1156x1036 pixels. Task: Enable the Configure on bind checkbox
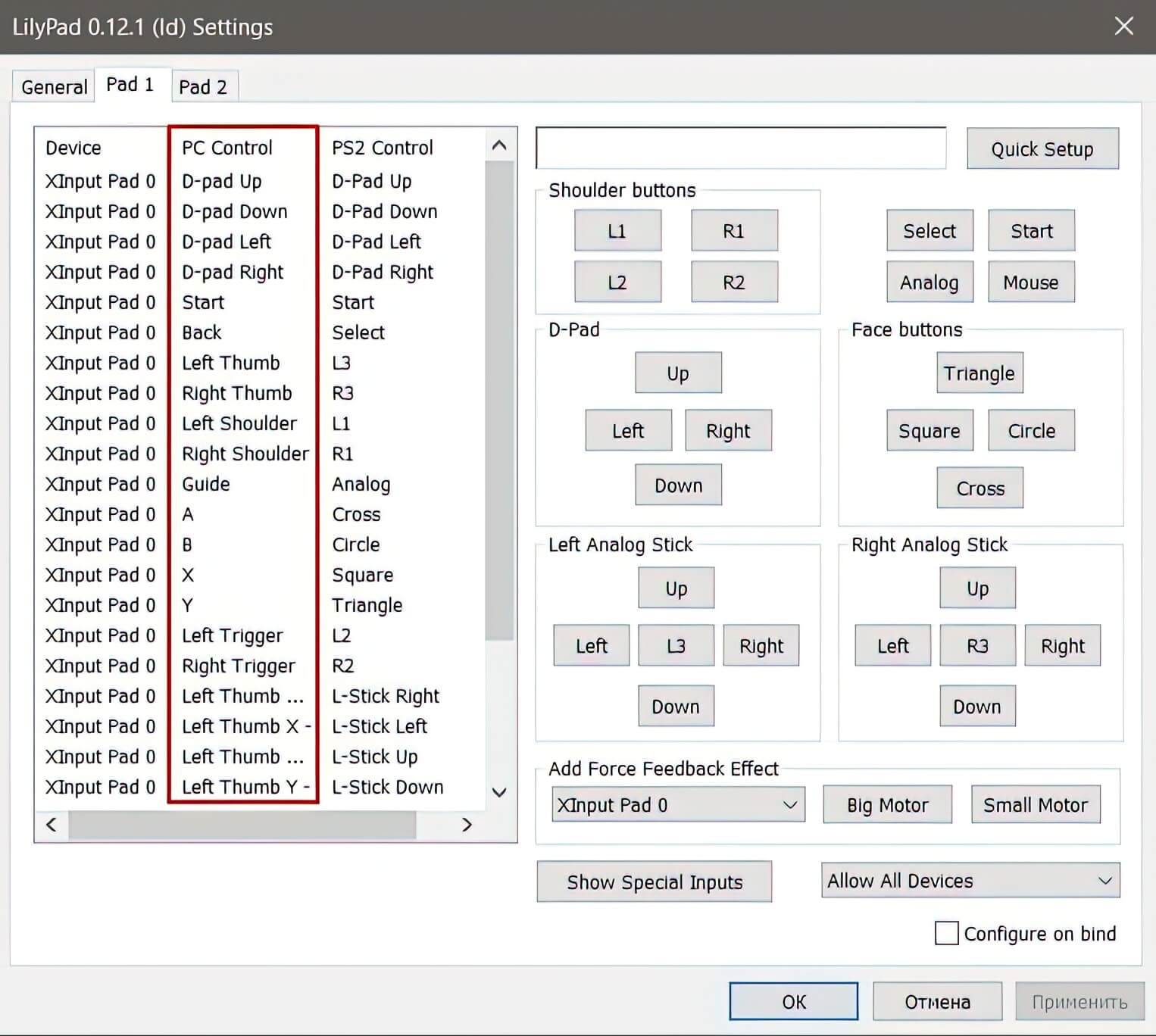[x=947, y=933]
